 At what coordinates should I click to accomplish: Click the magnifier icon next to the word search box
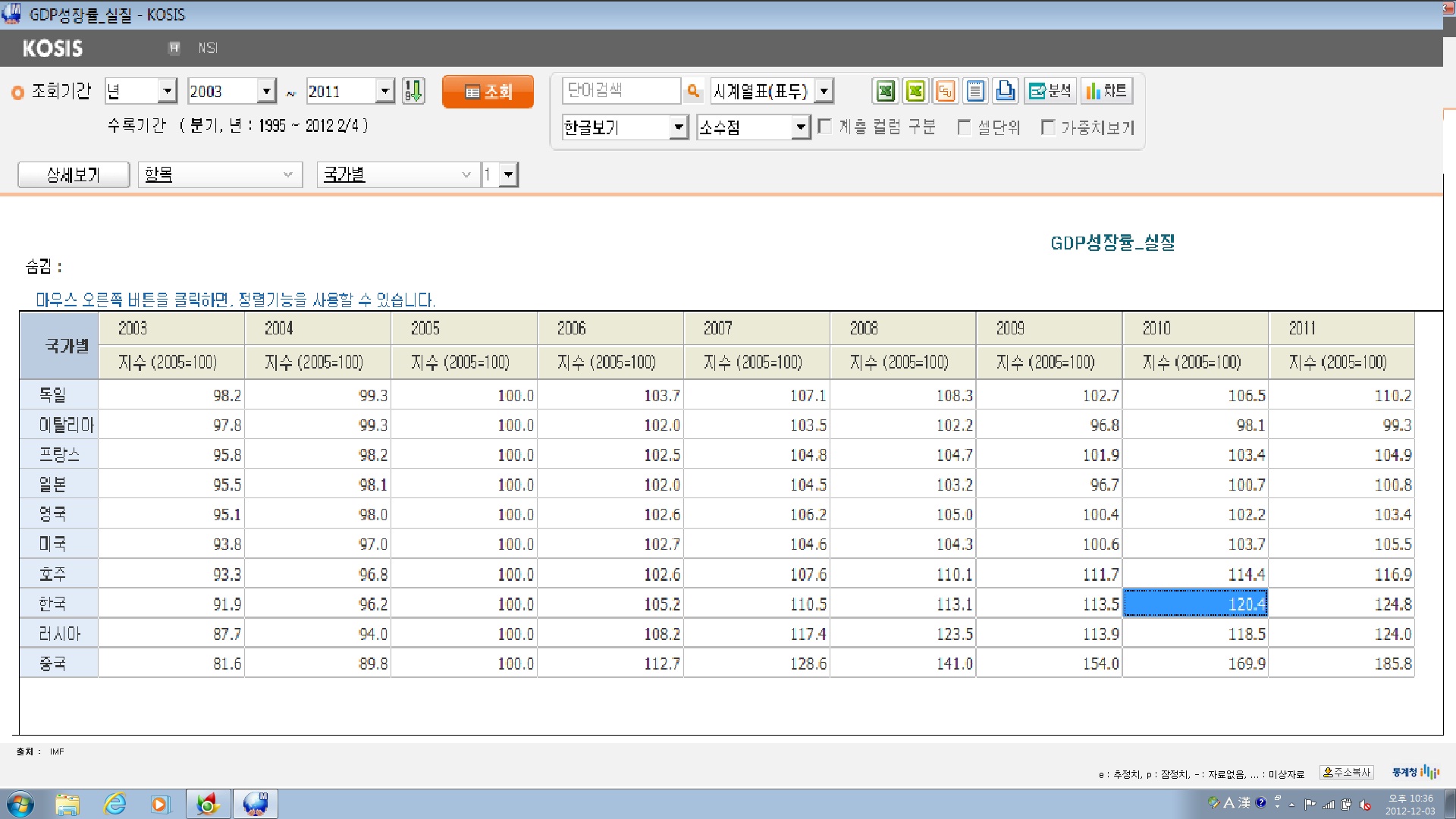pyautogui.click(x=693, y=92)
